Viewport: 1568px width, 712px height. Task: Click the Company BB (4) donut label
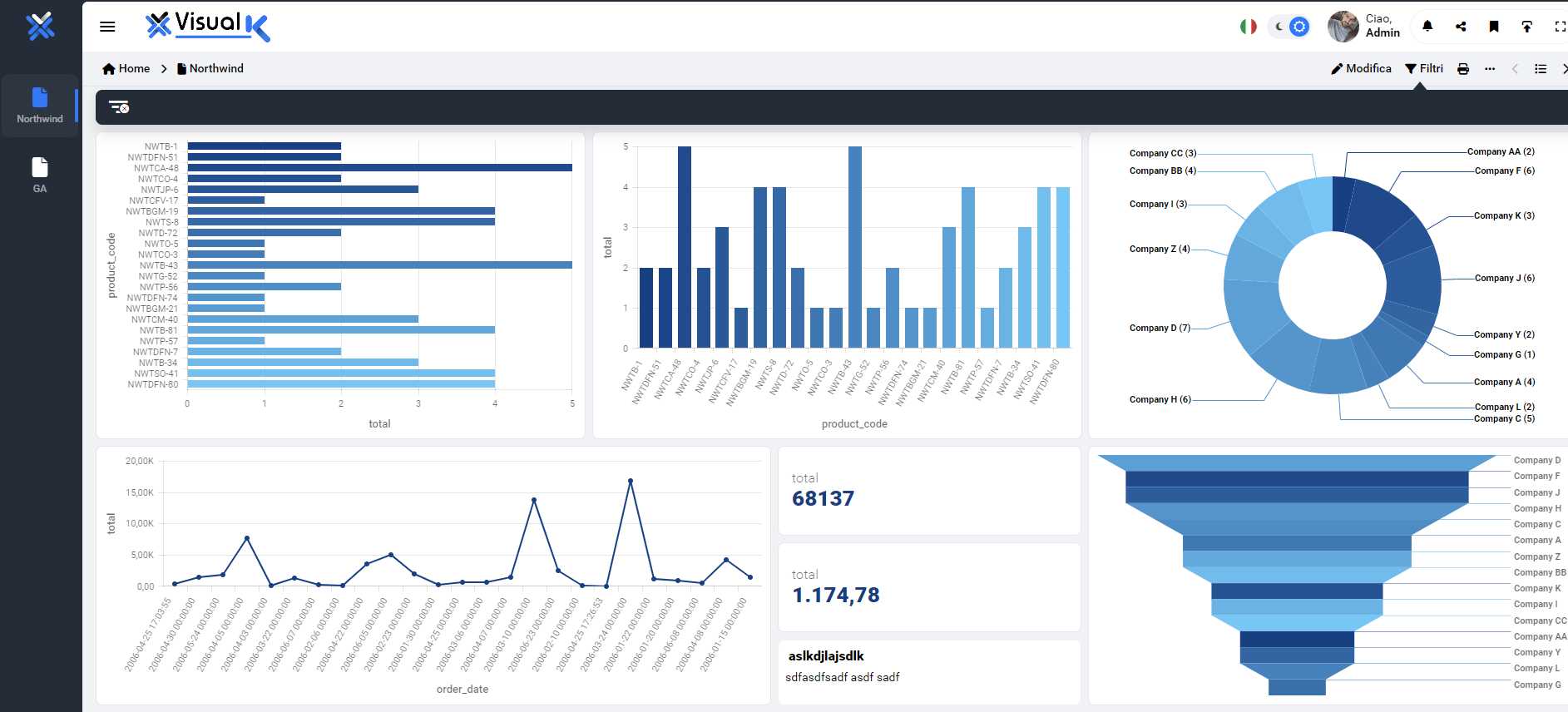tap(1163, 171)
